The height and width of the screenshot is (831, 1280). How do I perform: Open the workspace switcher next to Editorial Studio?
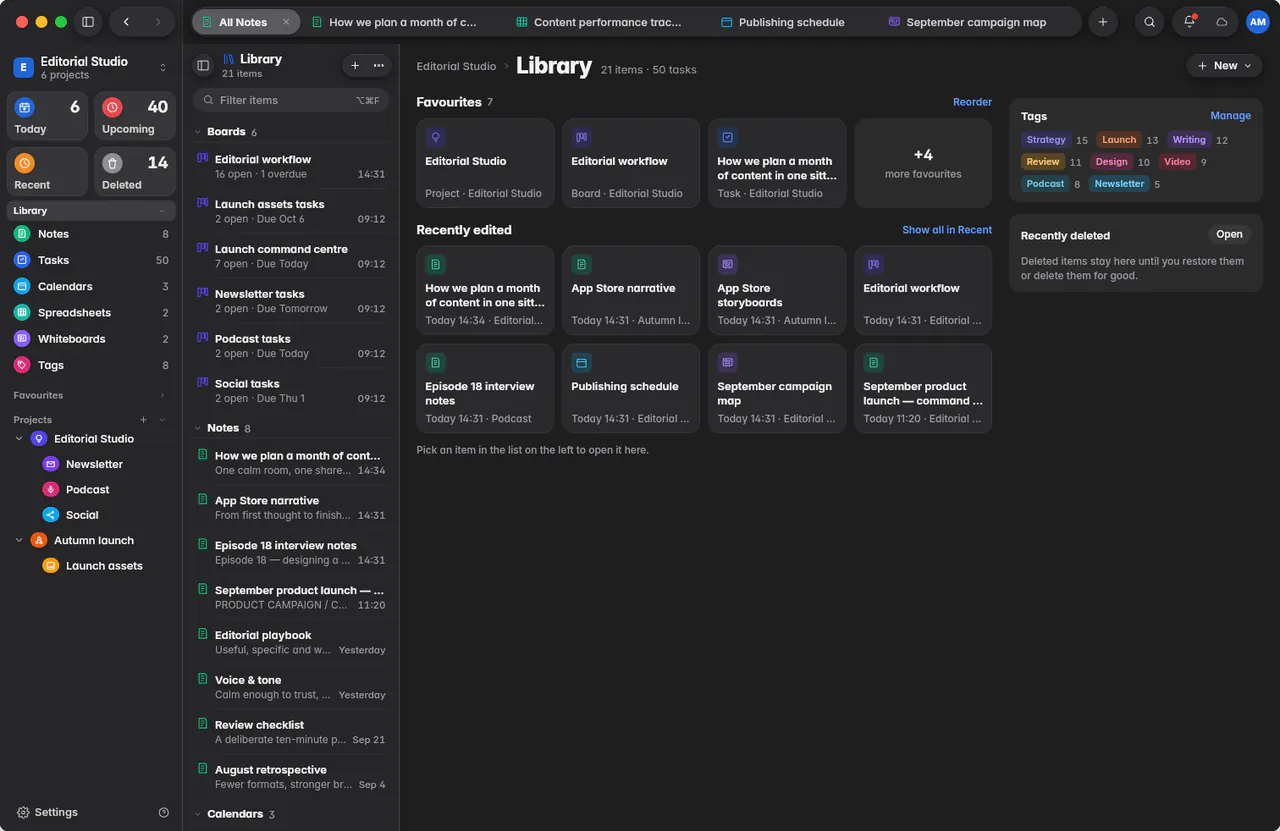pos(163,68)
